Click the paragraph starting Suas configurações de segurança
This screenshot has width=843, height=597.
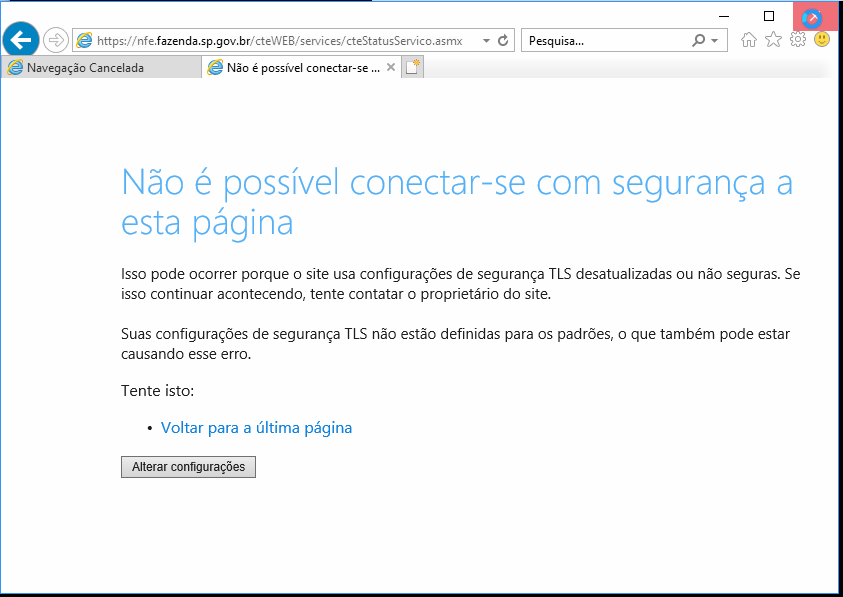tap(455, 344)
